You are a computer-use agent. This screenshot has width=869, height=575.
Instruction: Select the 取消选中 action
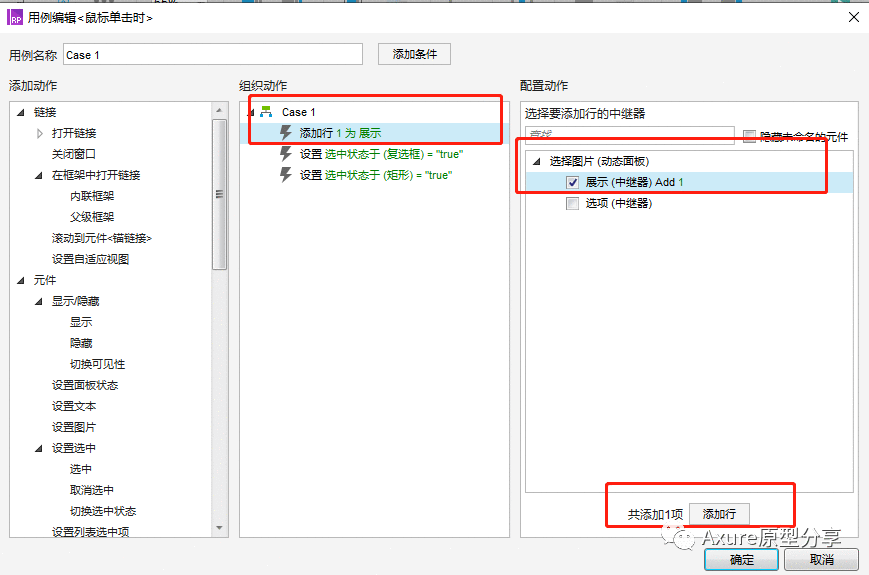pyautogui.click(x=92, y=490)
